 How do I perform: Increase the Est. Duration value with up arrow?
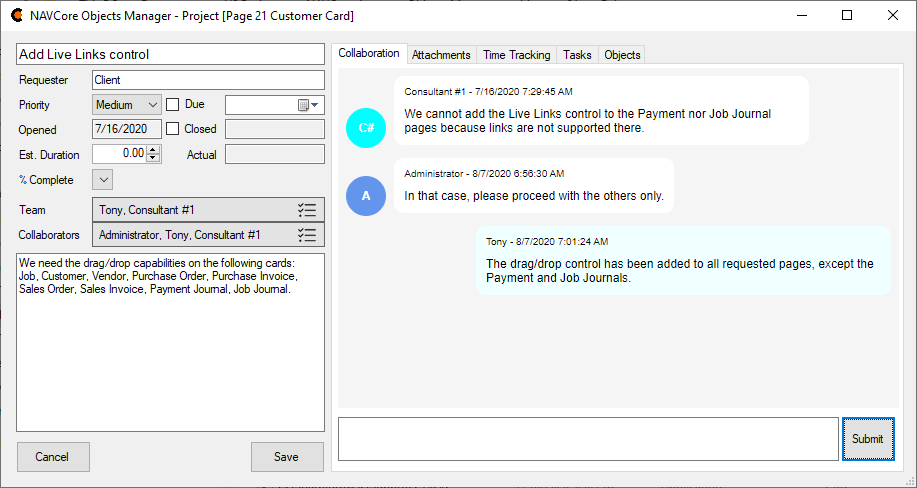(x=153, y=150)
